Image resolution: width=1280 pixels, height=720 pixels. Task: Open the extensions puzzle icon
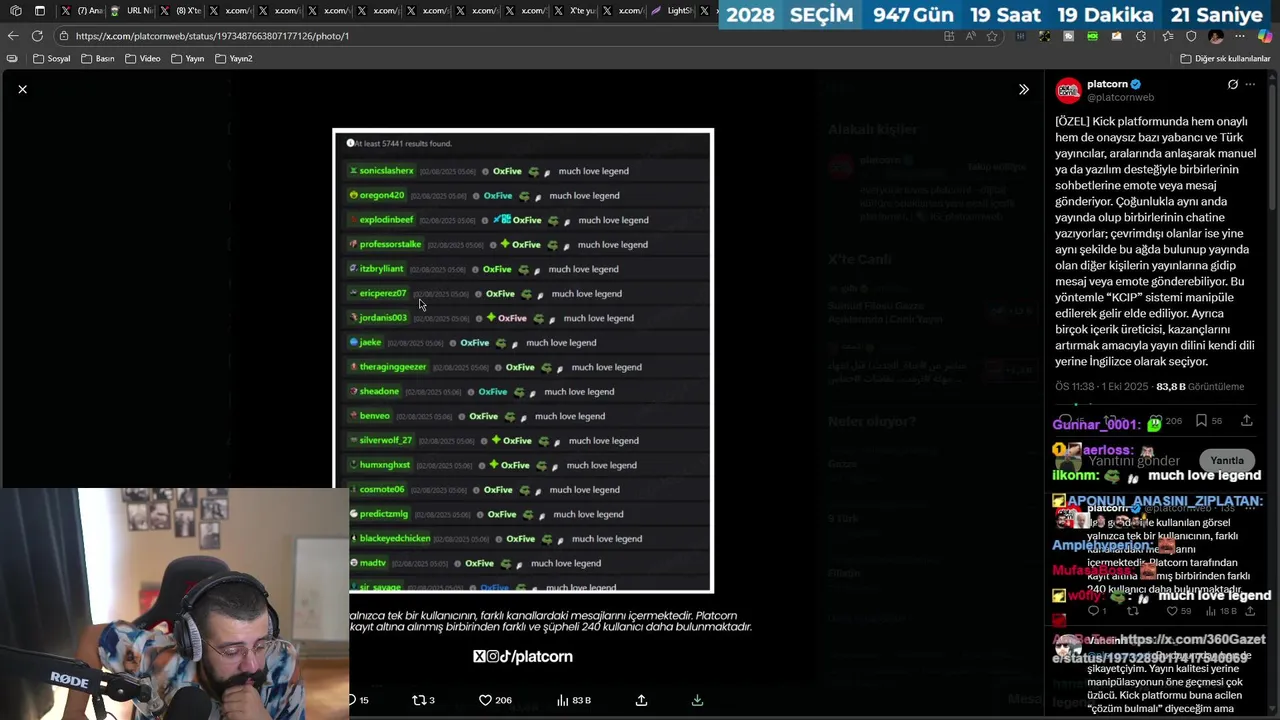tap(1141, 36)
